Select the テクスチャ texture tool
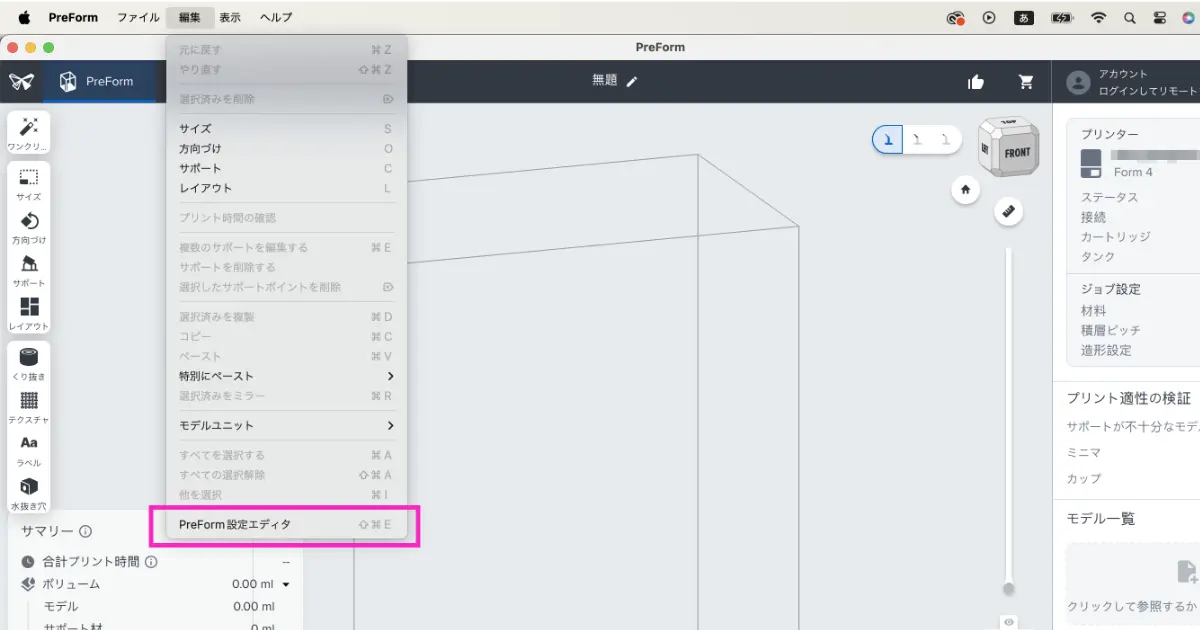This screenshot has height=630, width=1200. click(28, 406)
